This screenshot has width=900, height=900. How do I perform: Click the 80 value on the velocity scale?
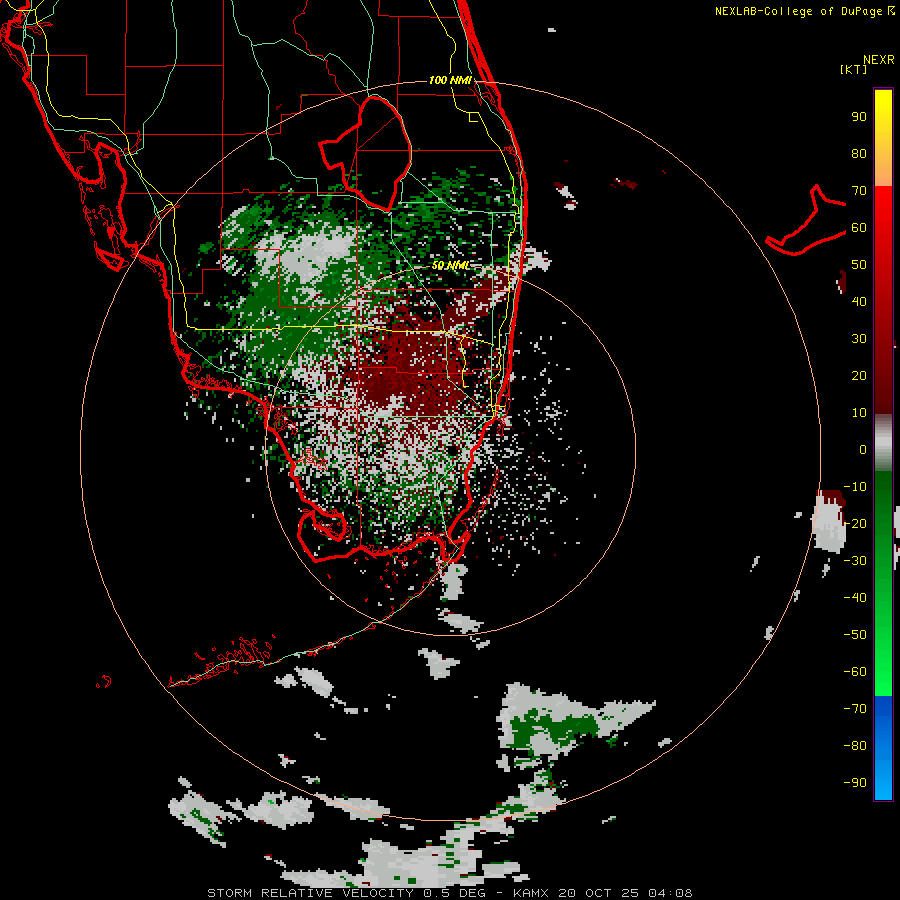859,154
